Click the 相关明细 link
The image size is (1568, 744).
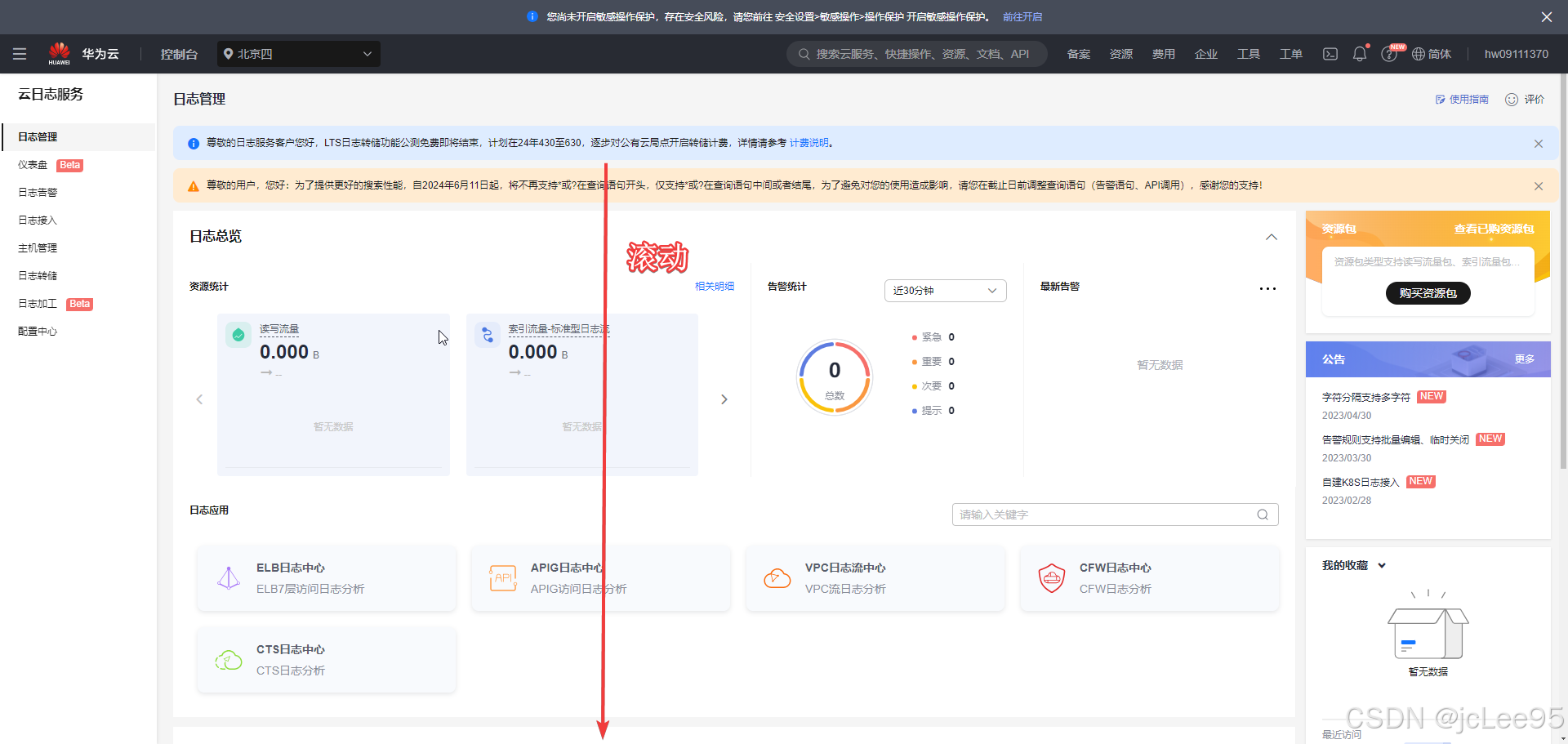715,287
